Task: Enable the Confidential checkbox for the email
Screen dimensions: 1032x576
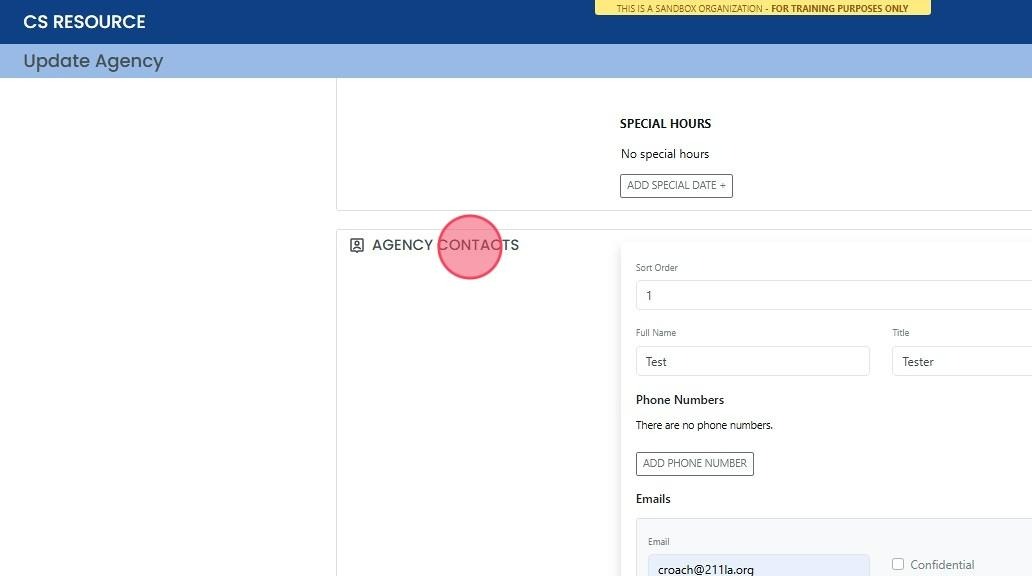Action: [898, 564]
